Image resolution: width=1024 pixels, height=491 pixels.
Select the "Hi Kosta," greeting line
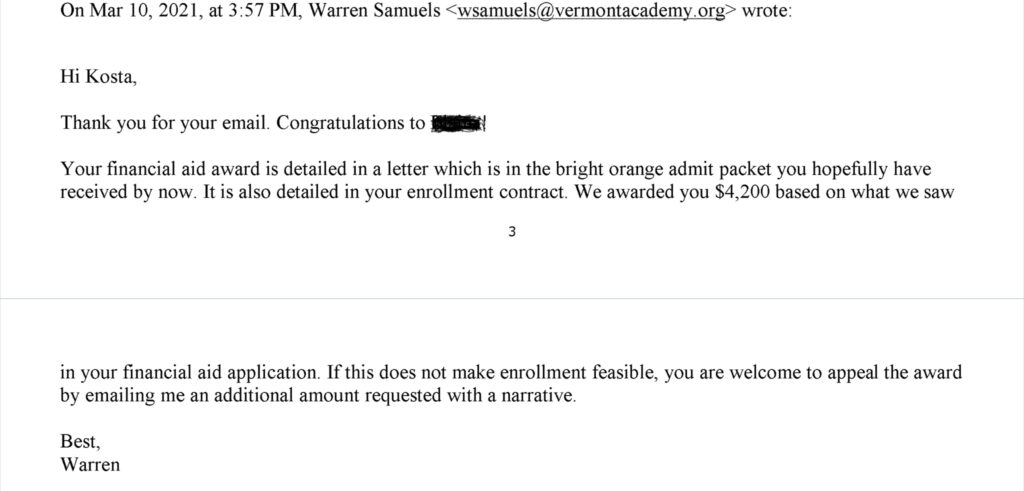[x=99, y=77]
